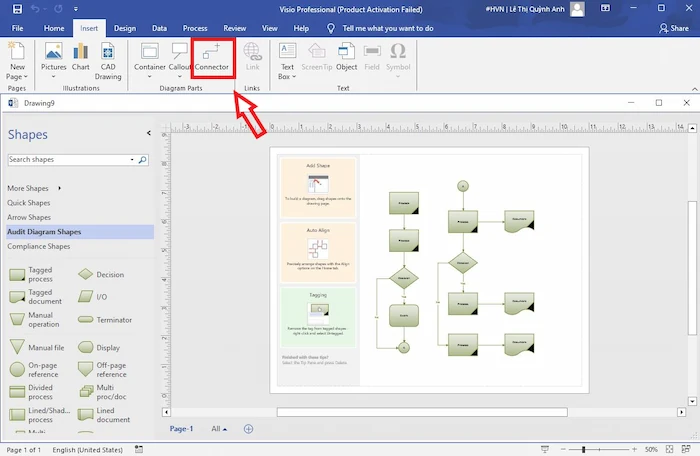Select Arrow Shapes stencil
This screenshot has height=456, width=700.
pos(29,218)
